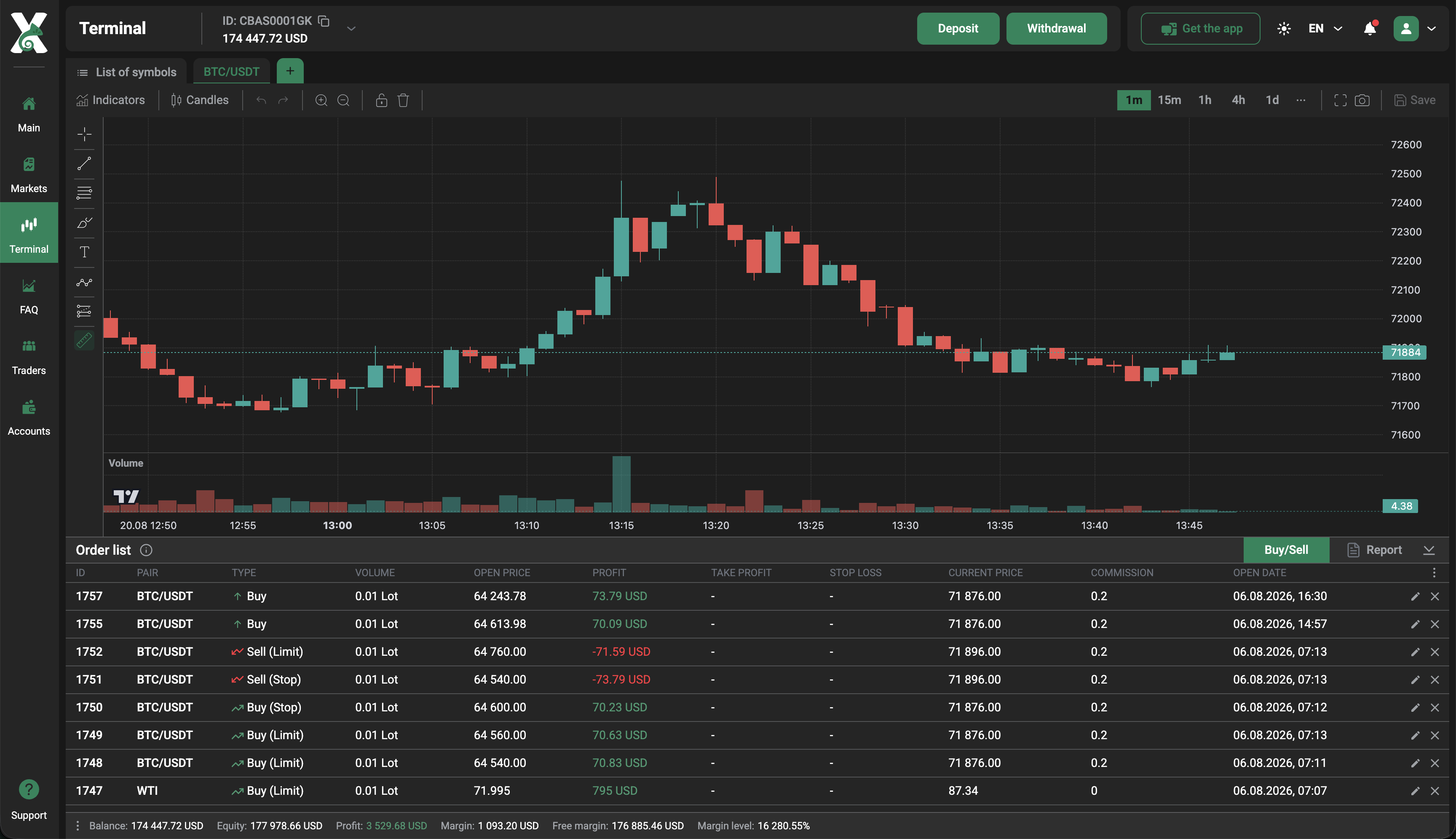
Task: Select the trend line drawing tool
Action: click(84, 164)
